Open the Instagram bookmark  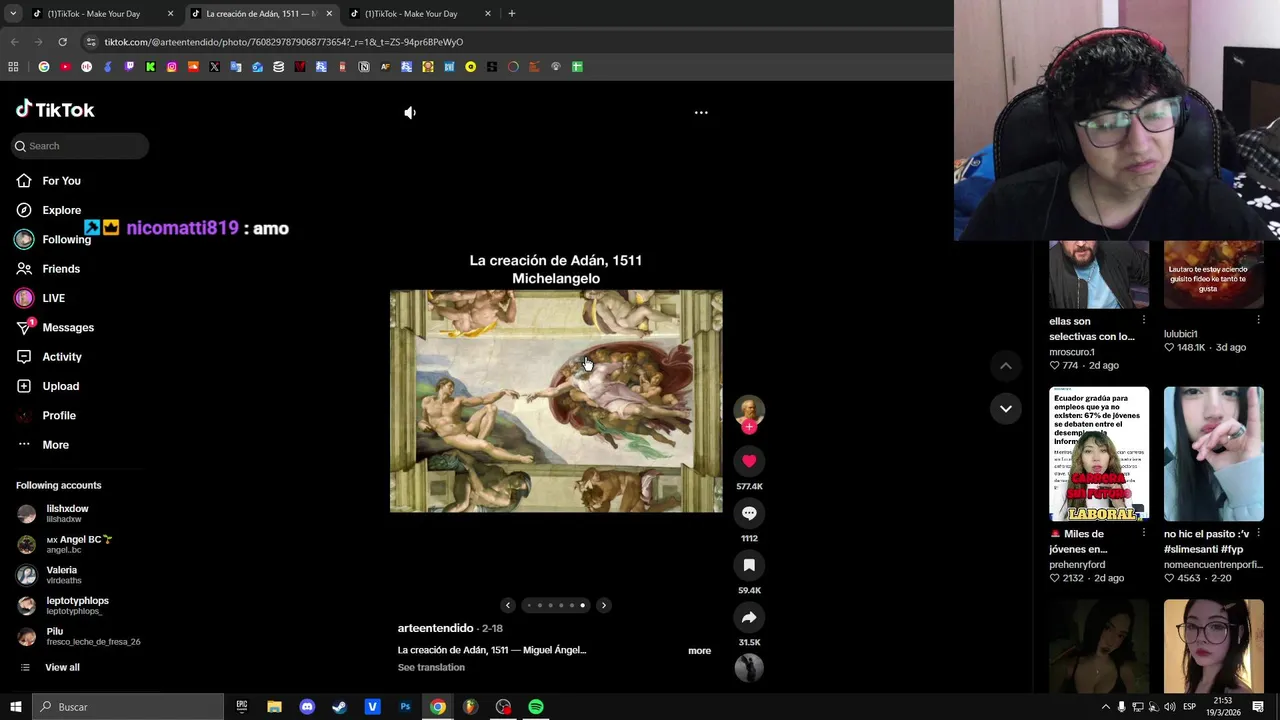(x=172, y=67)
